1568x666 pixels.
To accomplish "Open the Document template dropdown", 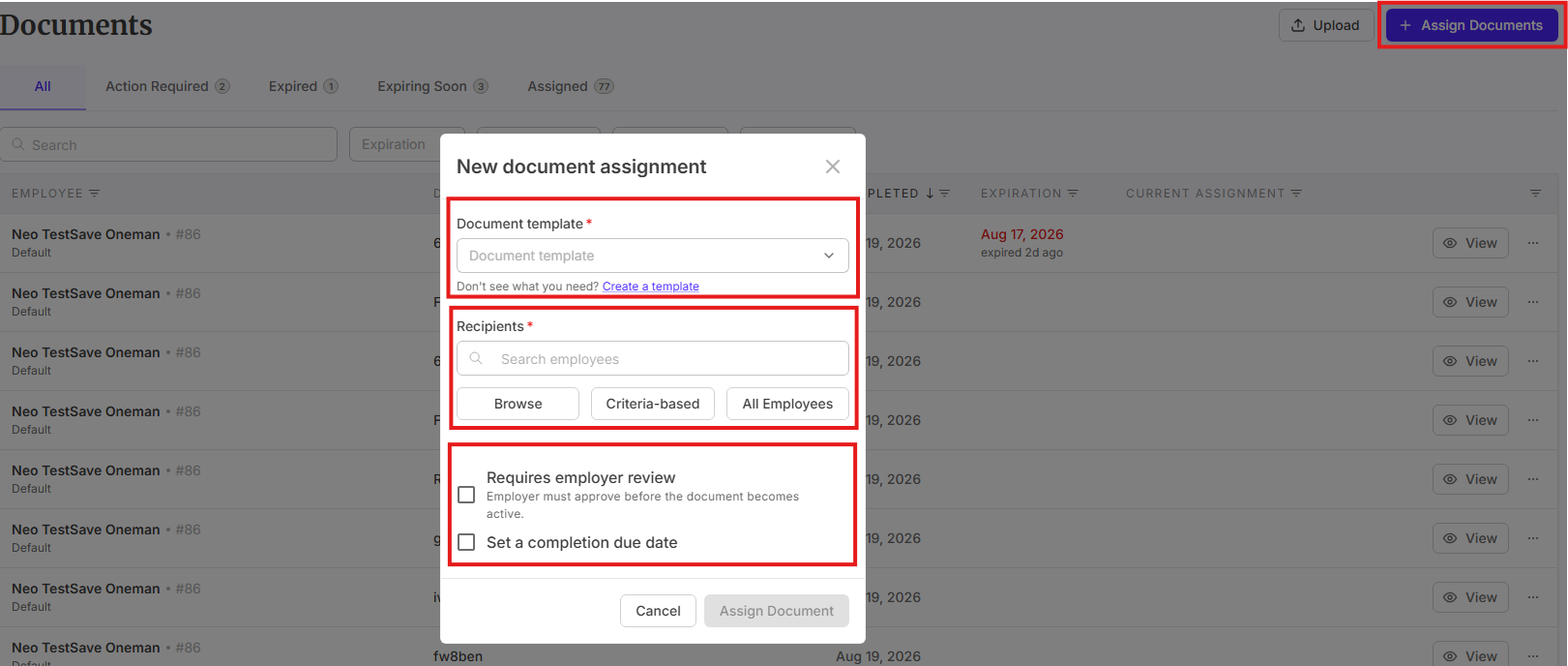I will click(652, 256).
